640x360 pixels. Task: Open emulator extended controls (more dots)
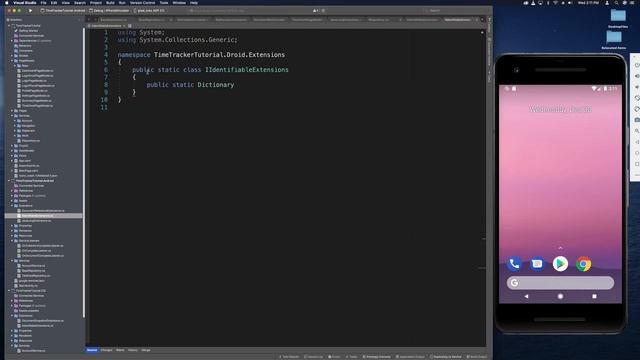(x=637, y=175)
